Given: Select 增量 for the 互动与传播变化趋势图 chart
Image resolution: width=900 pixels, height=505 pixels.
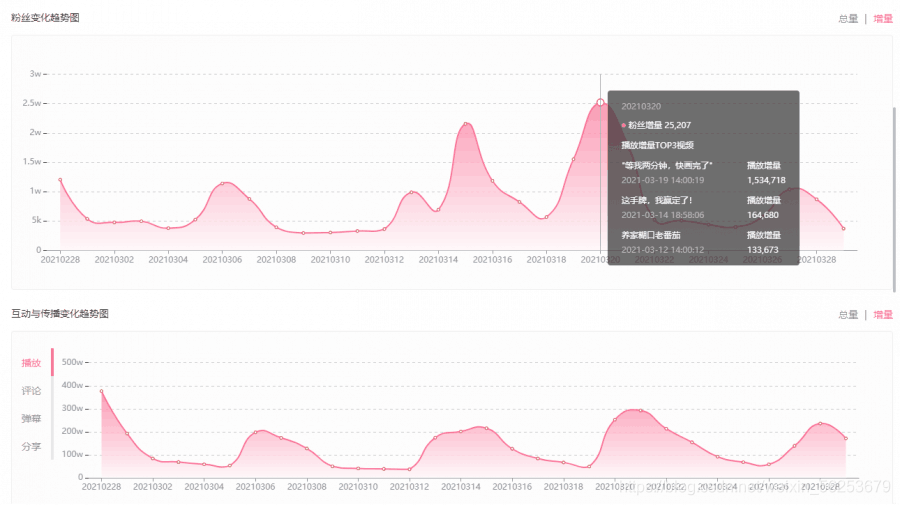Looking at the screenshot, I should 883,314.
